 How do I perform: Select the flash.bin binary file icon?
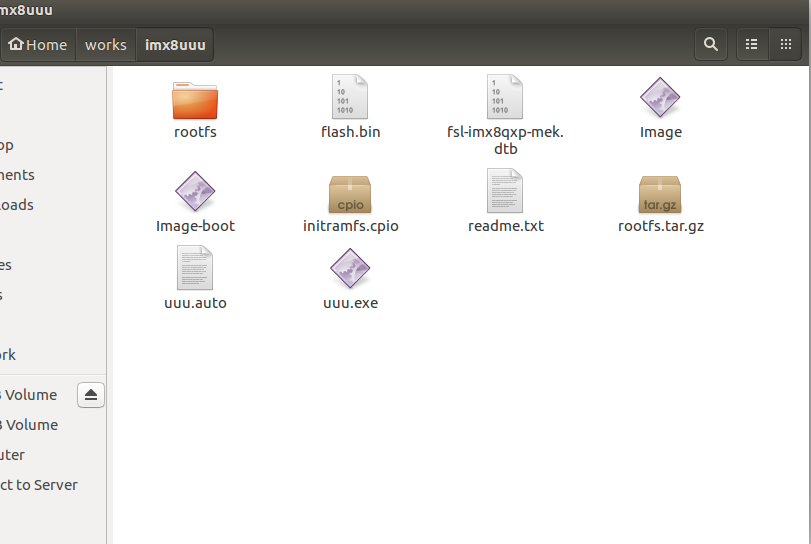coord(350,97)
